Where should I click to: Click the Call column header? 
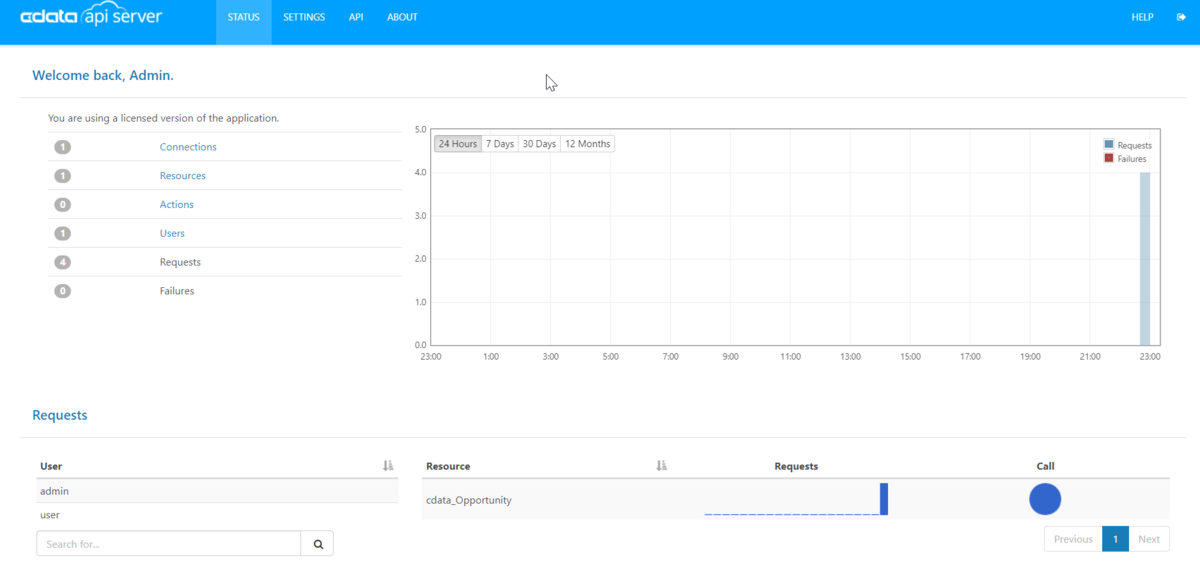point(1045,466)
